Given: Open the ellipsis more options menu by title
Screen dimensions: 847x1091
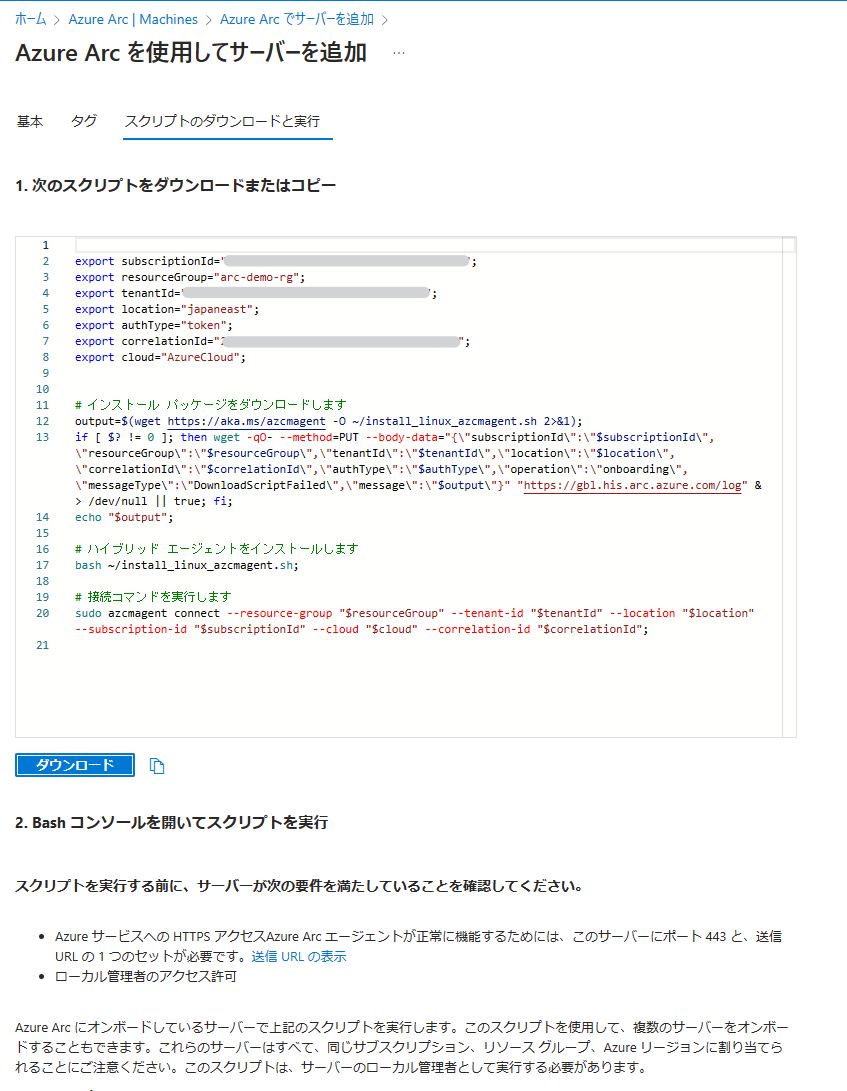Looking at the screenshot, I should [x=399, y=53].
